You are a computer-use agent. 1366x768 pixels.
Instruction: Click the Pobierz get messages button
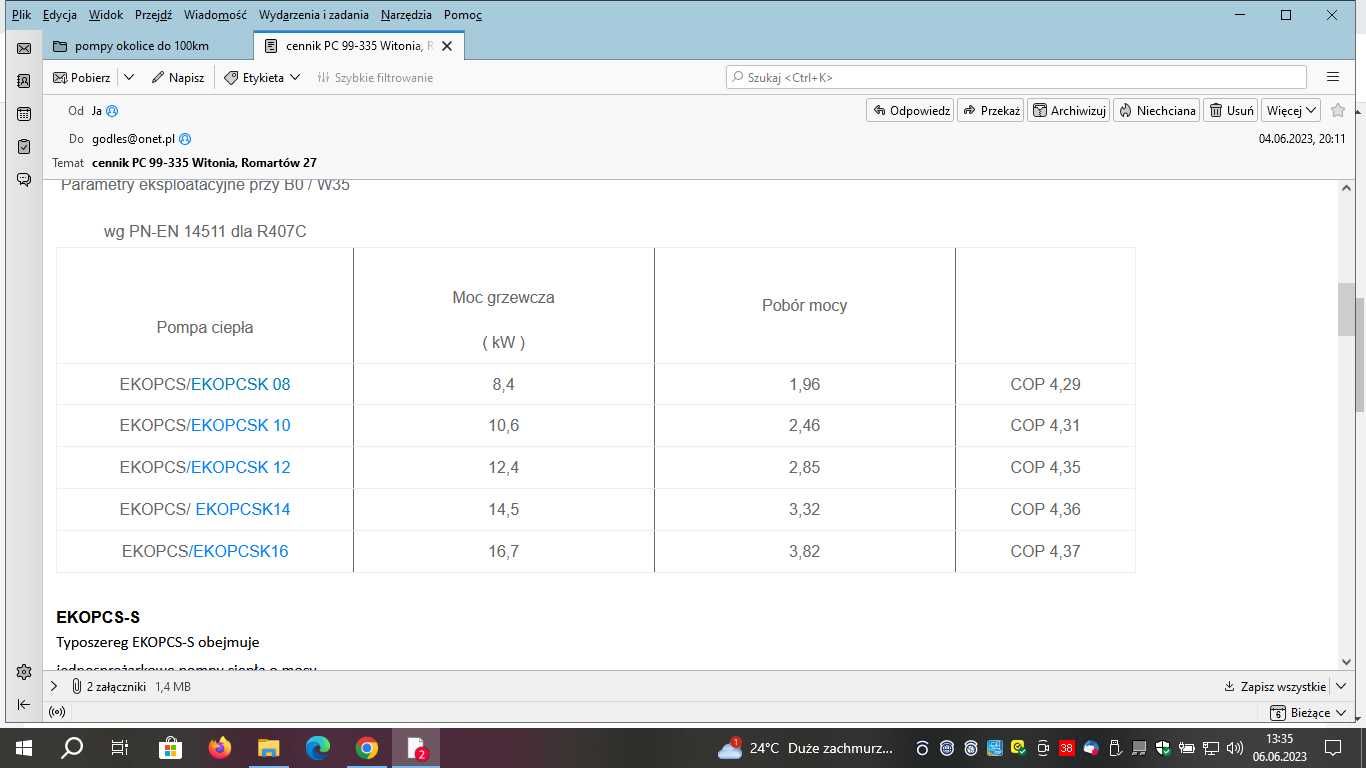[81, 77]
